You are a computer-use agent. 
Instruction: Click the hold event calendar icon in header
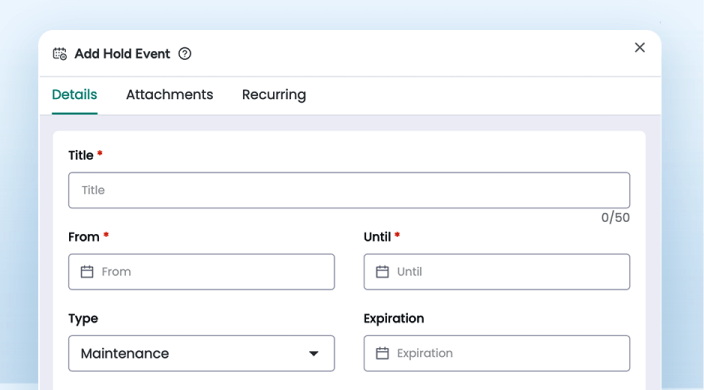pos(60,54)
